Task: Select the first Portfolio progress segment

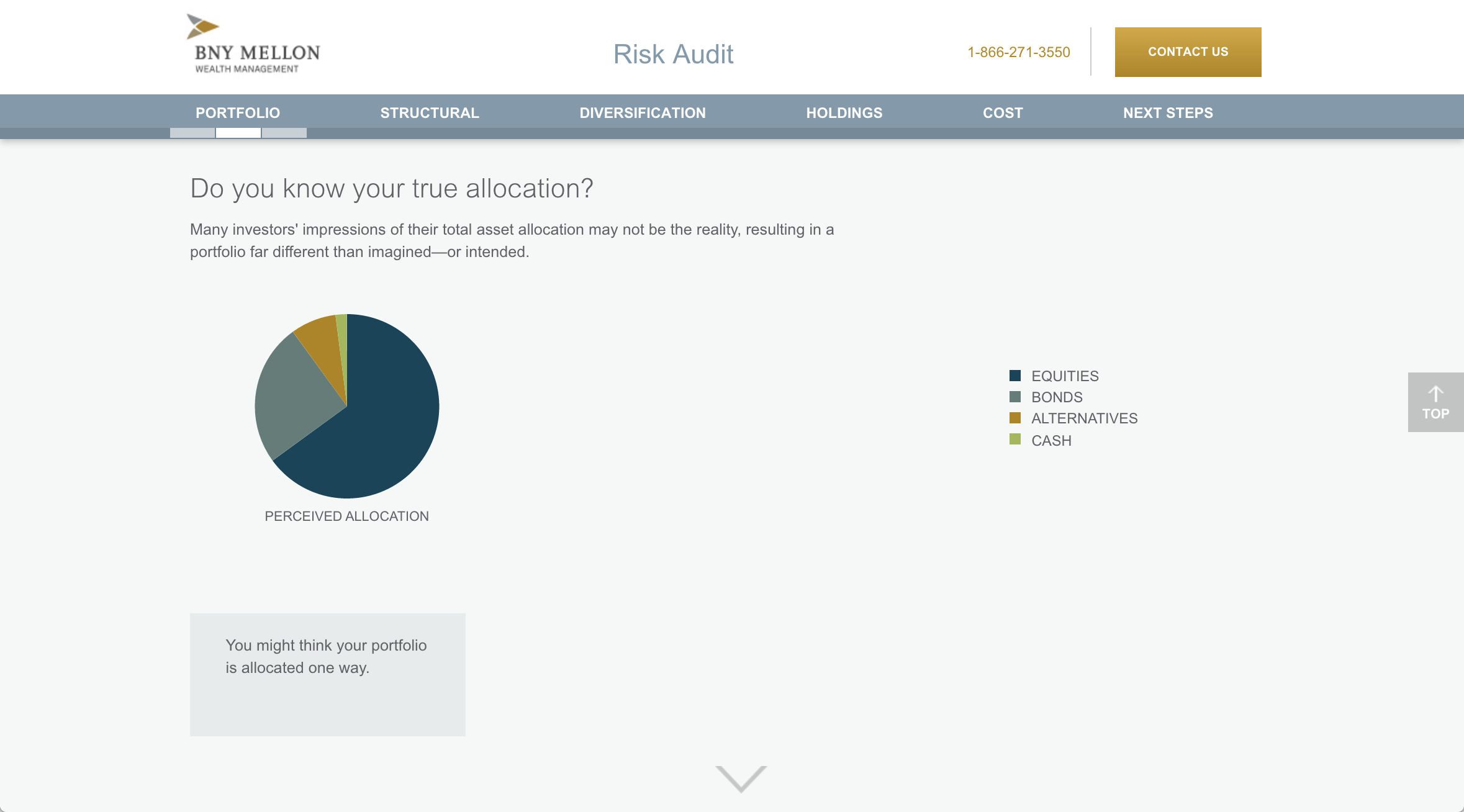Action: [x=192, y=133]
